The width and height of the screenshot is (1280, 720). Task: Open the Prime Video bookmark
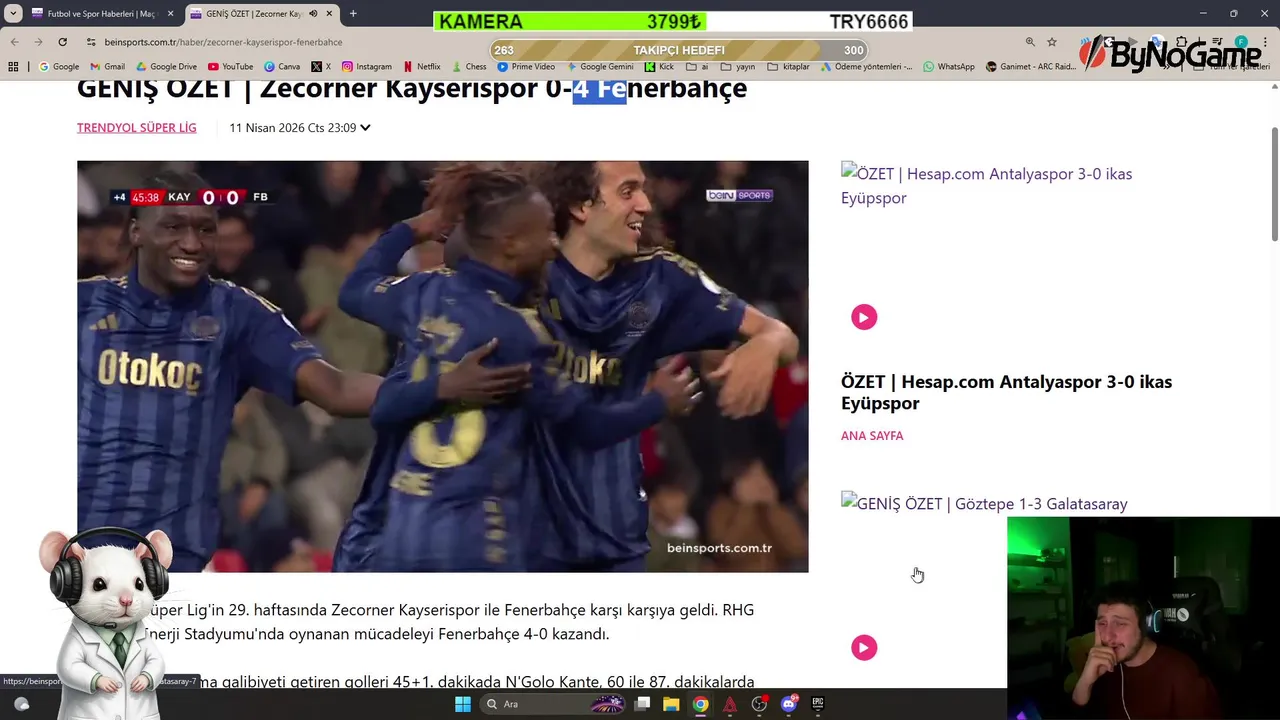click(526, 67)
